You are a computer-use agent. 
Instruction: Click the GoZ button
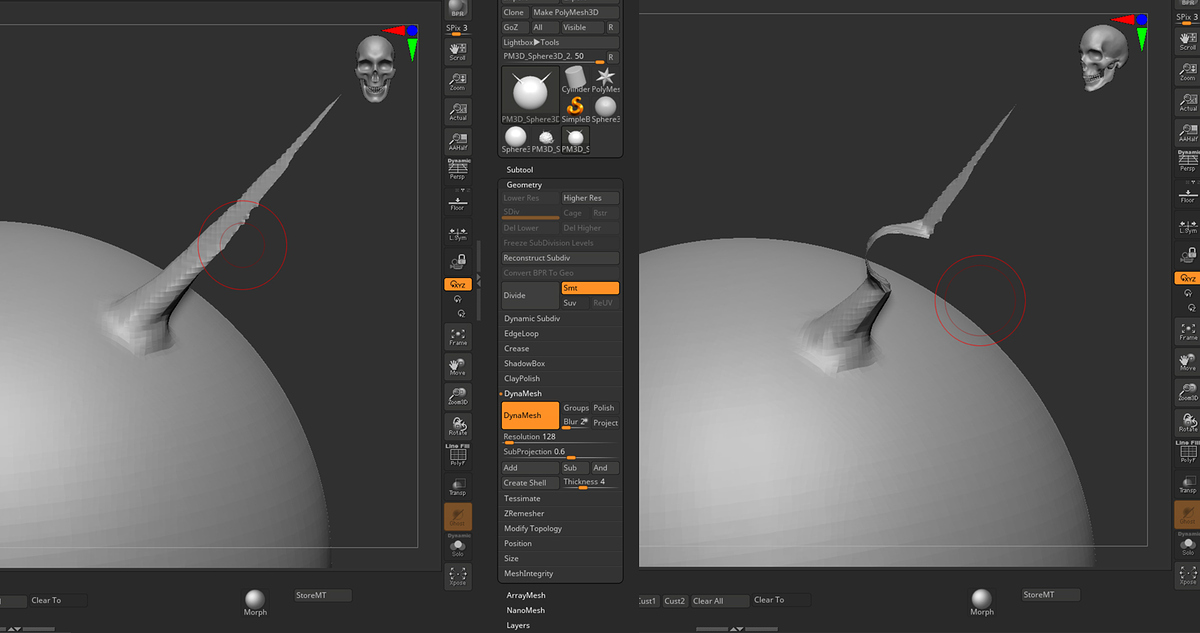pyautogui.click(x=515, y=28)
